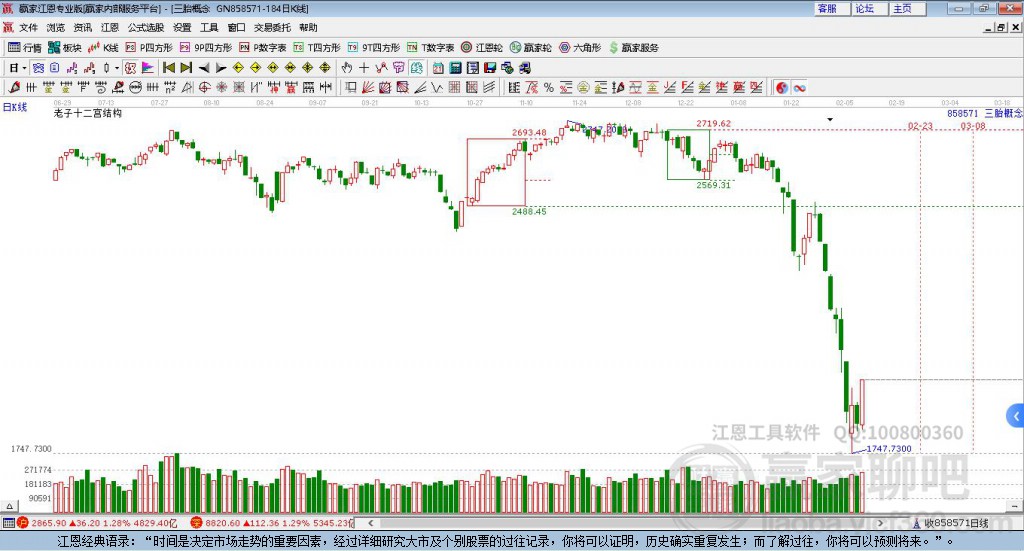Select the hand pan tool

(x=347, y=68)
